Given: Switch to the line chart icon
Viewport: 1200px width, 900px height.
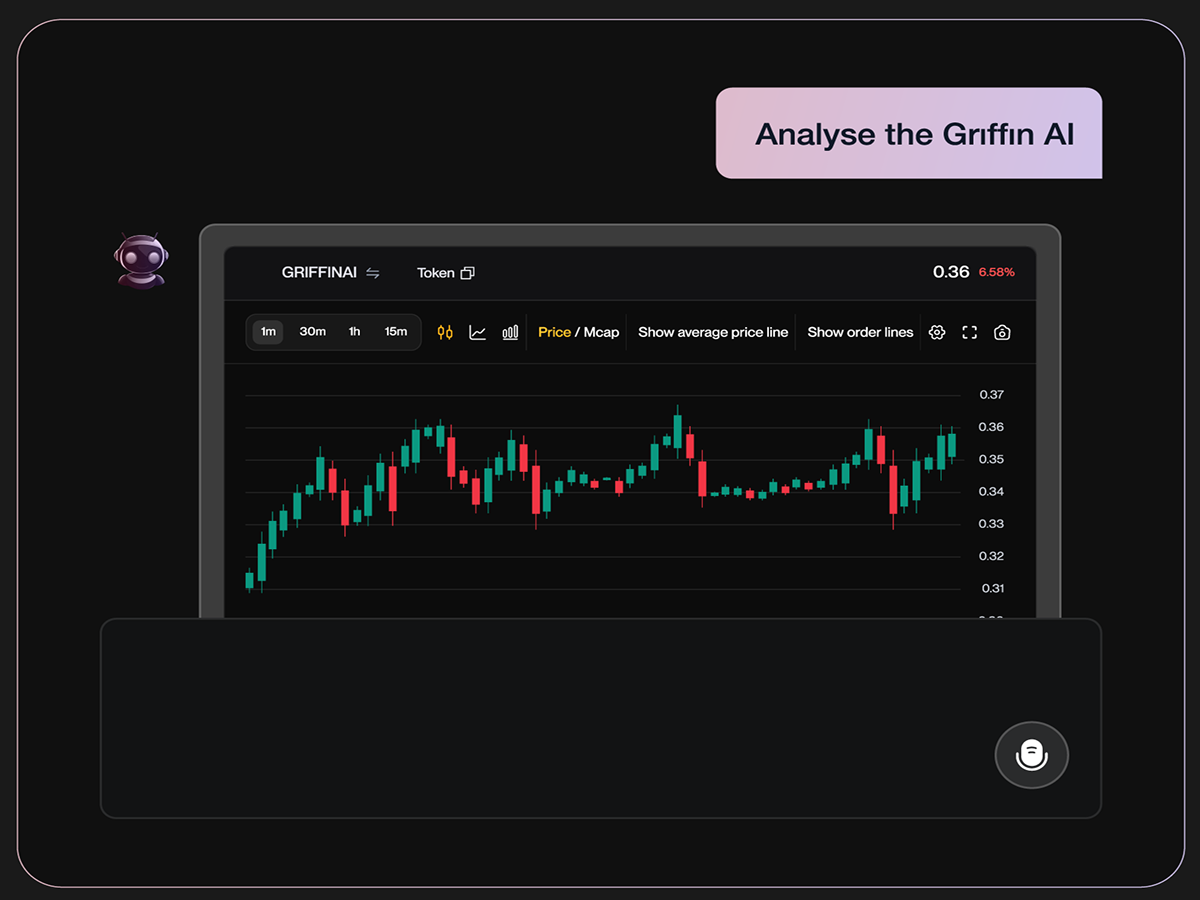Looking at the screenshot, I should click(478, 332).
